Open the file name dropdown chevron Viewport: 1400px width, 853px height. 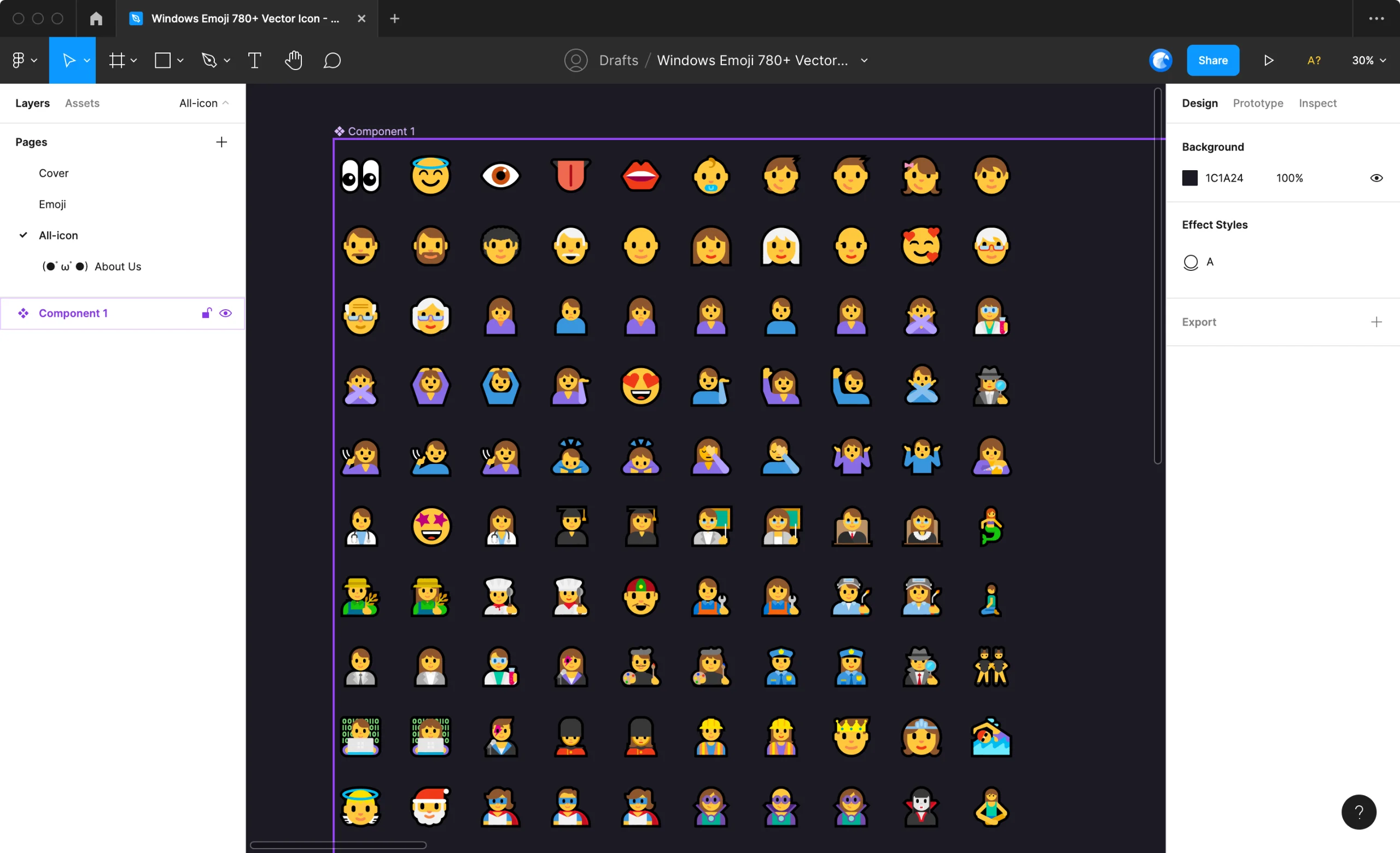point(864,60)
